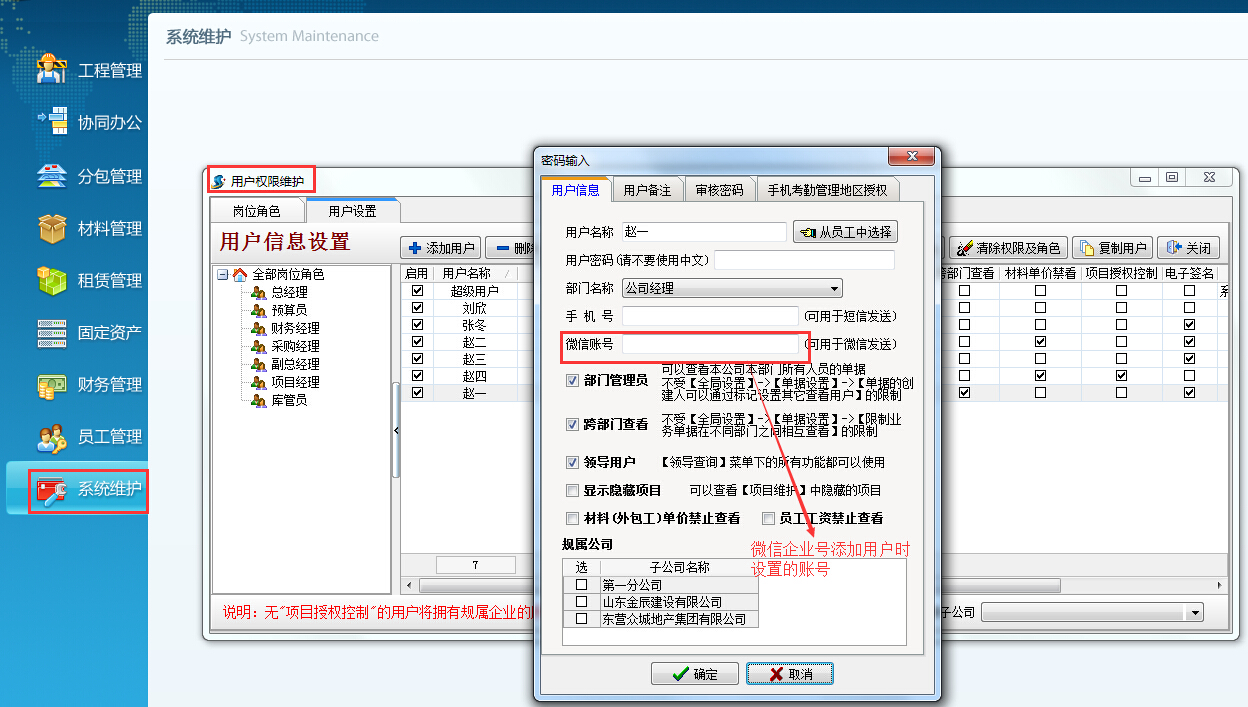The image size is (1248, 707).
Task: Toggle 部门管理员 checkbox
Action: [x=572, y=380]
